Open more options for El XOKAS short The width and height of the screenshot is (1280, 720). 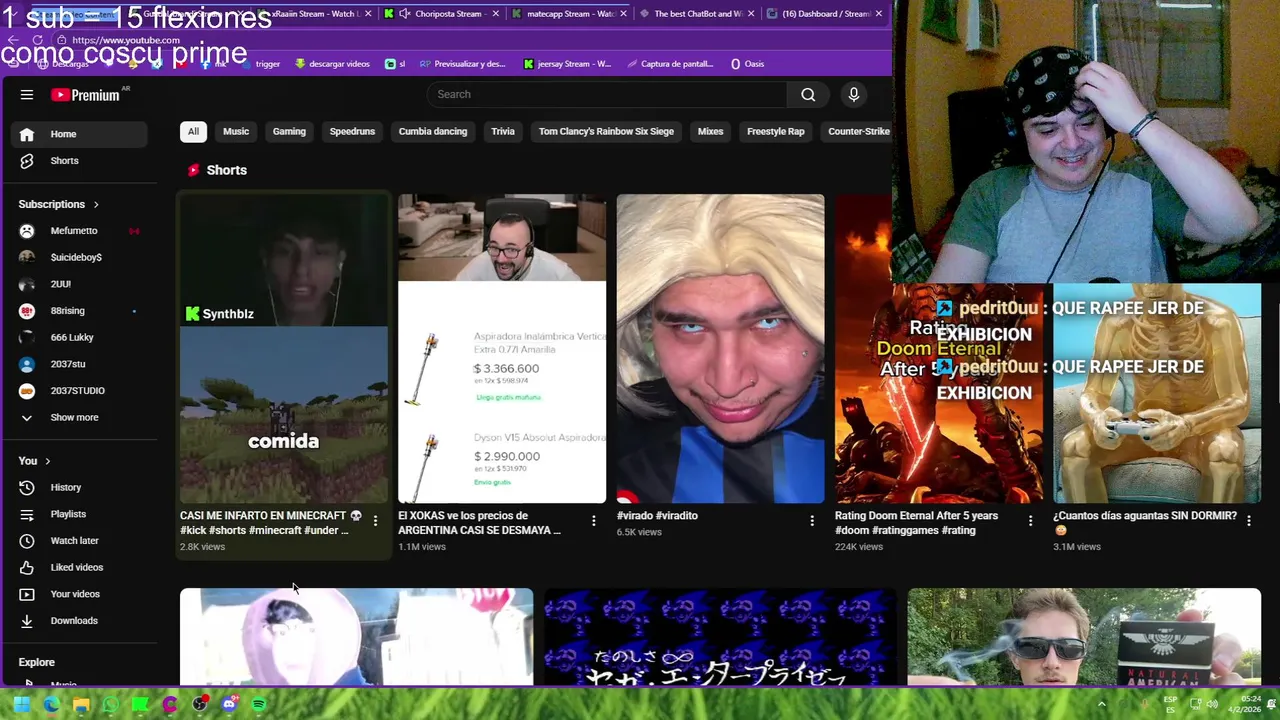coord(593,520)
